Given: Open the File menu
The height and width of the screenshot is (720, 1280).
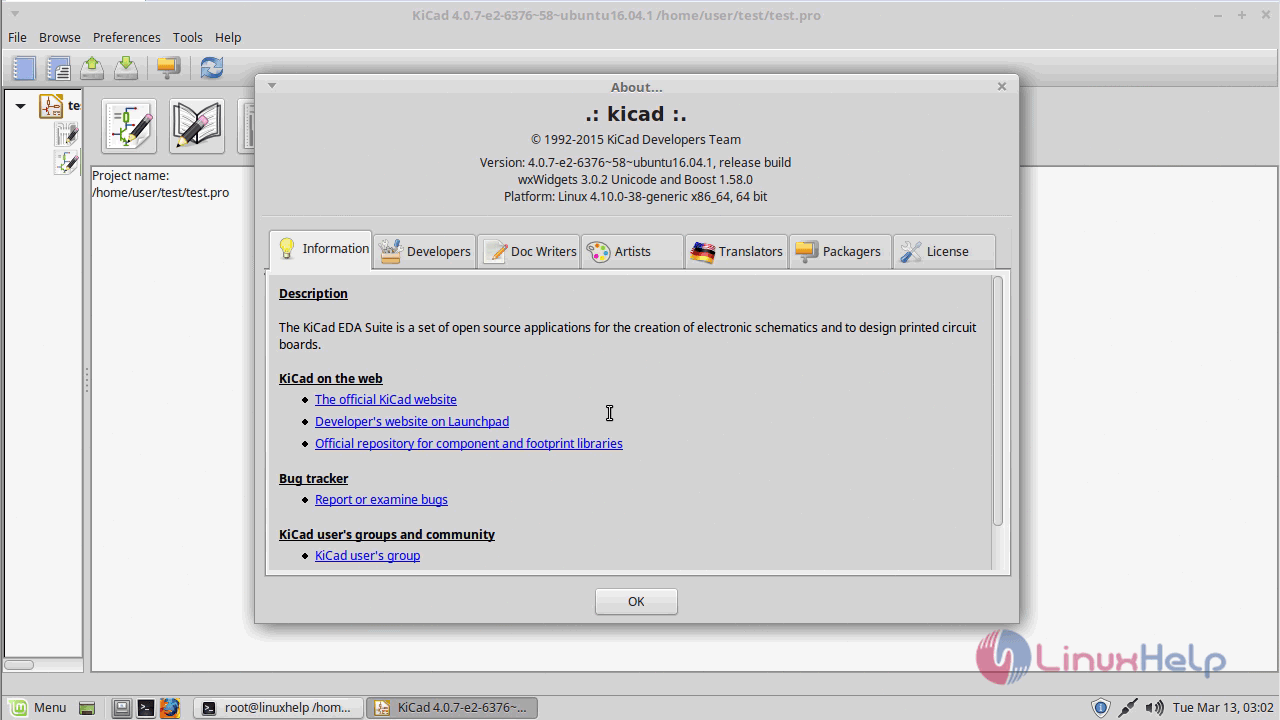Looking at the screenshot, I should click(x=17, y=37).
